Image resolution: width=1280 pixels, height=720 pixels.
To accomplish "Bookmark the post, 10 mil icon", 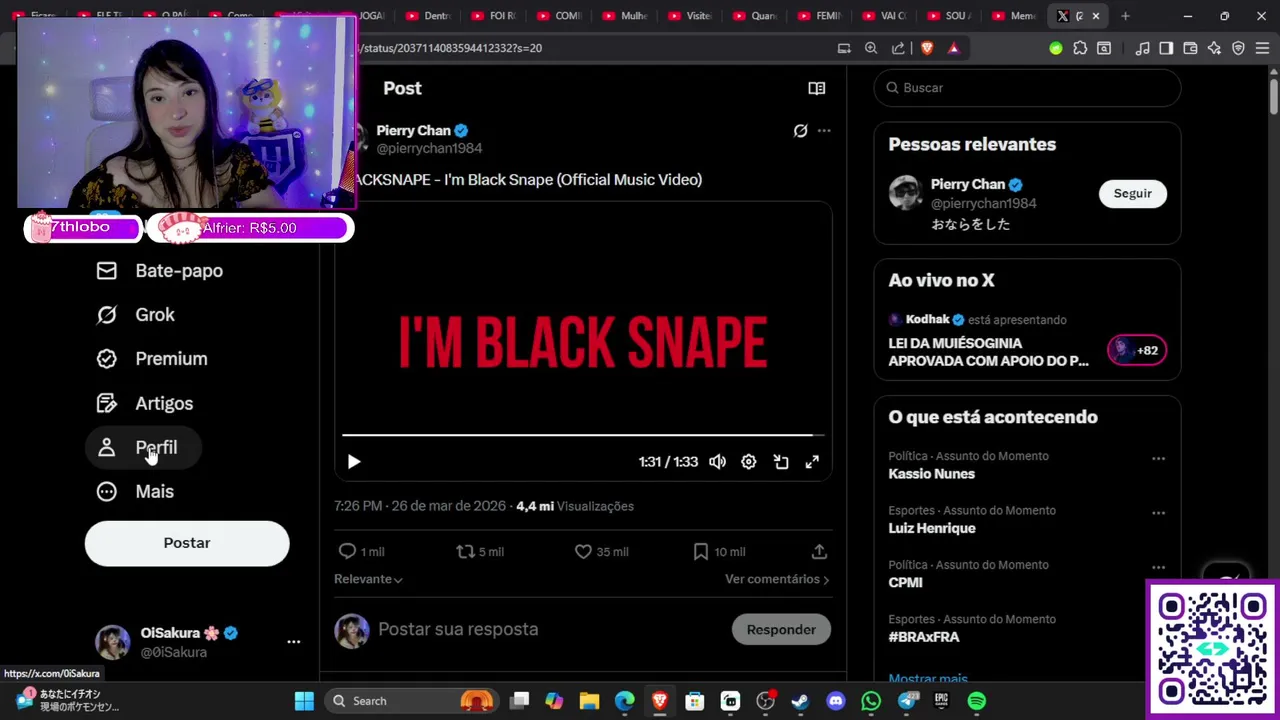I will click(718, 552).
